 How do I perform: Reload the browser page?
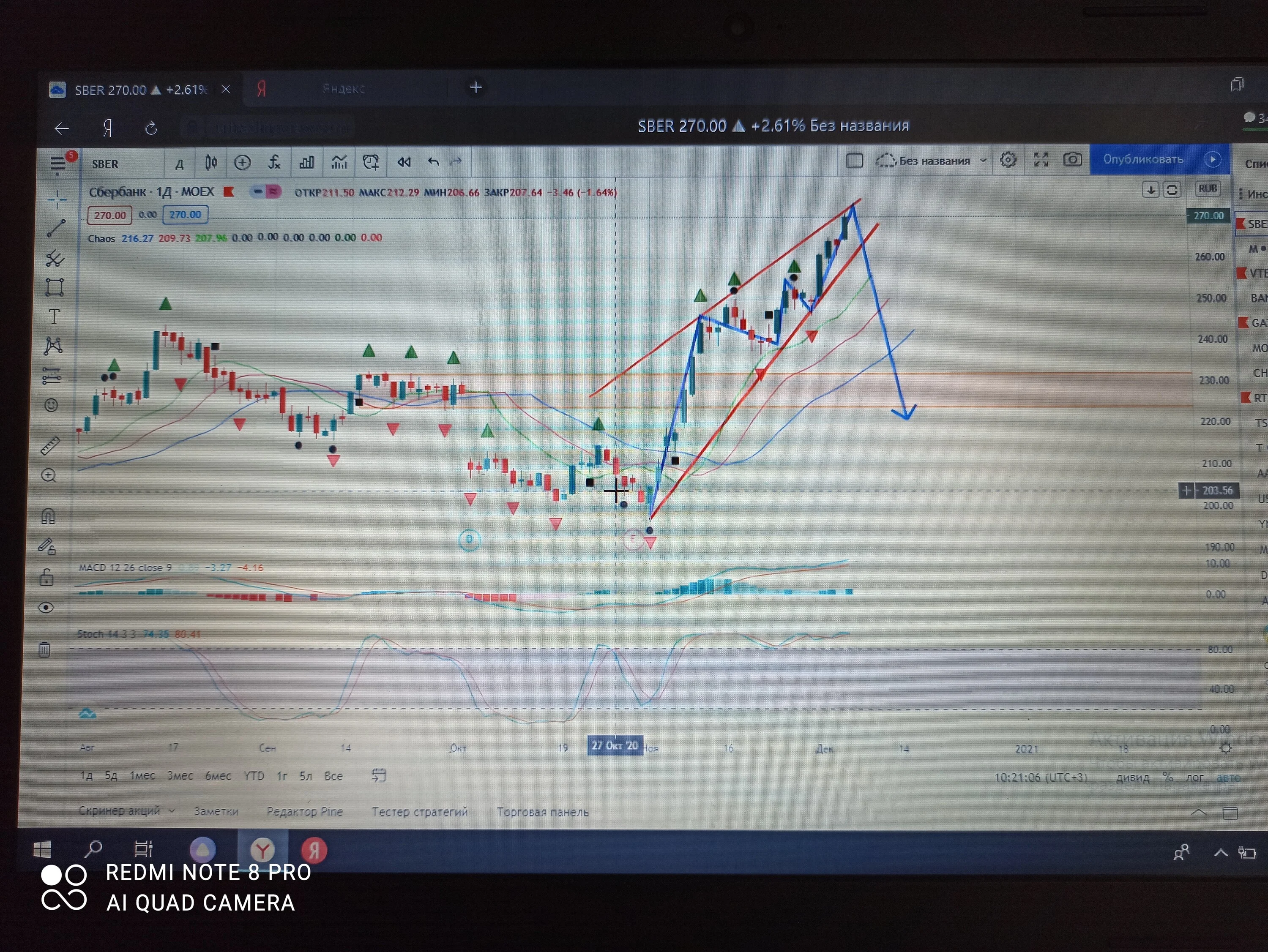coord(151,128)
